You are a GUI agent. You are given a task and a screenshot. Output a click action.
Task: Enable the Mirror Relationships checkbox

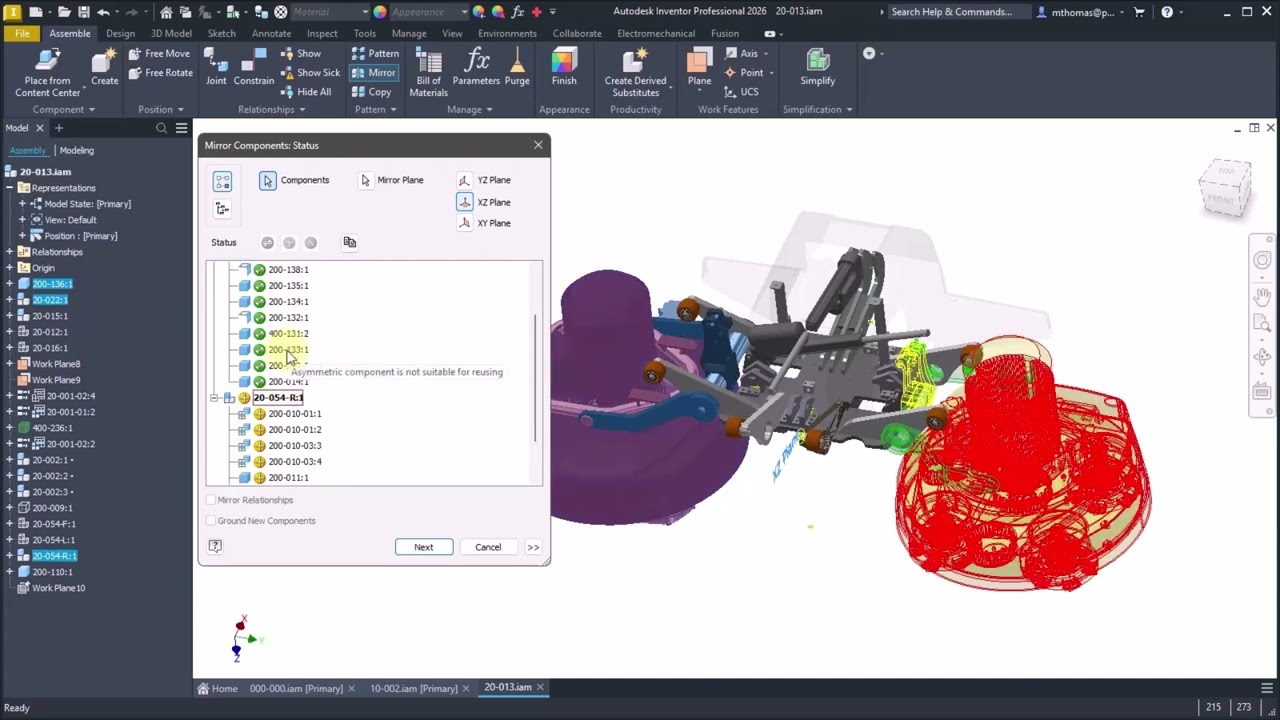[x=211, y=500]
